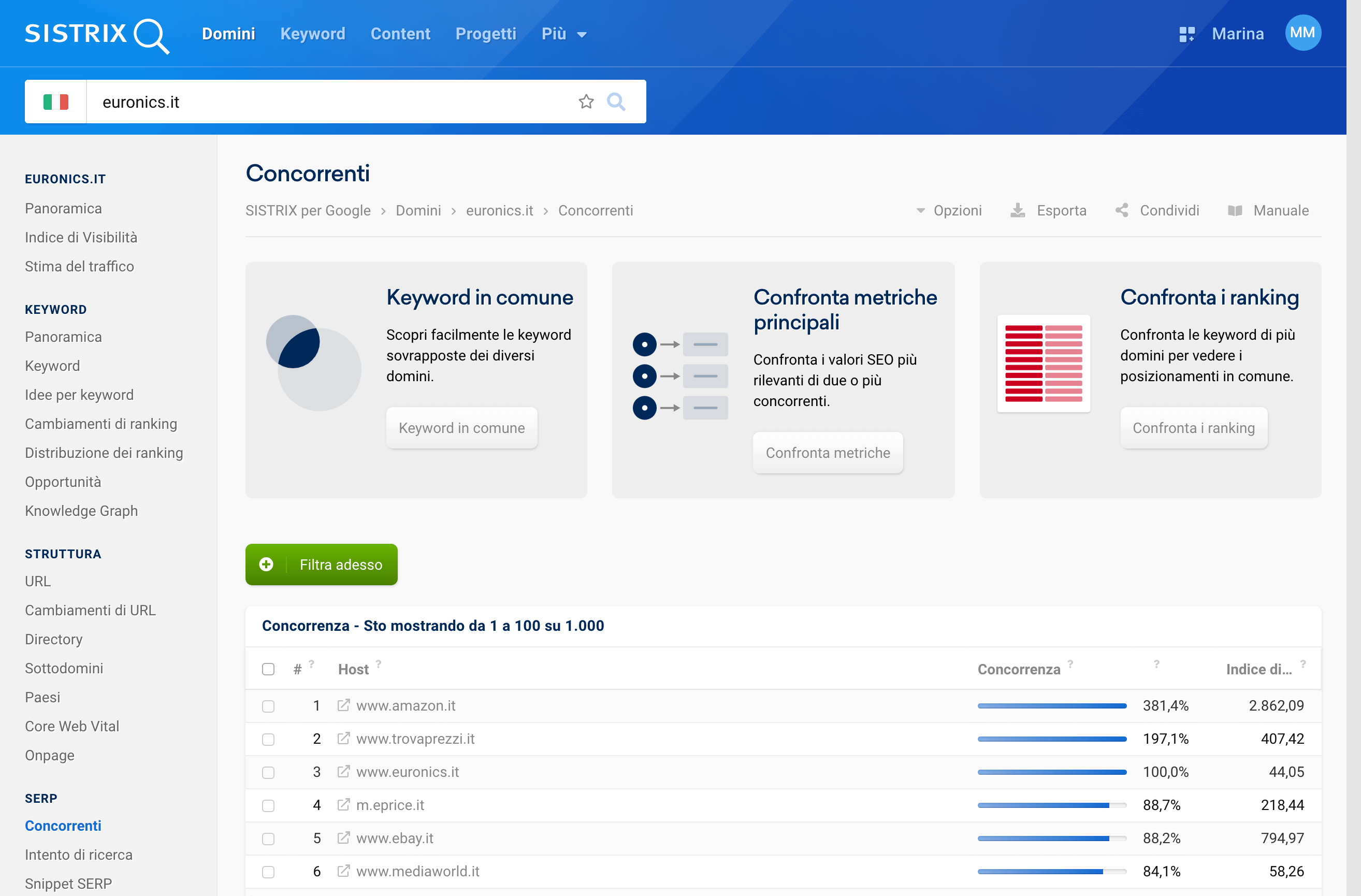Open Idee per keyword in sidebar
This screenshot has height=896, width=1361.
coord(79,395)
